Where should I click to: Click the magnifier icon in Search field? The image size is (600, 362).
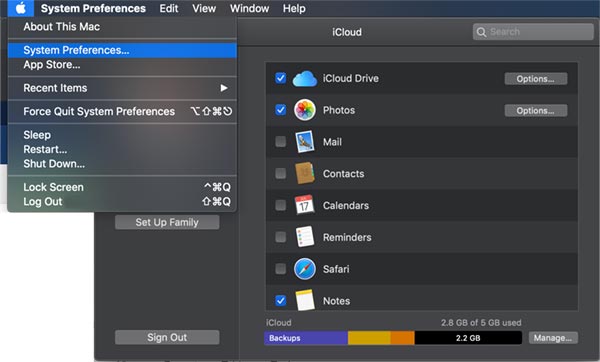(481, 32)
